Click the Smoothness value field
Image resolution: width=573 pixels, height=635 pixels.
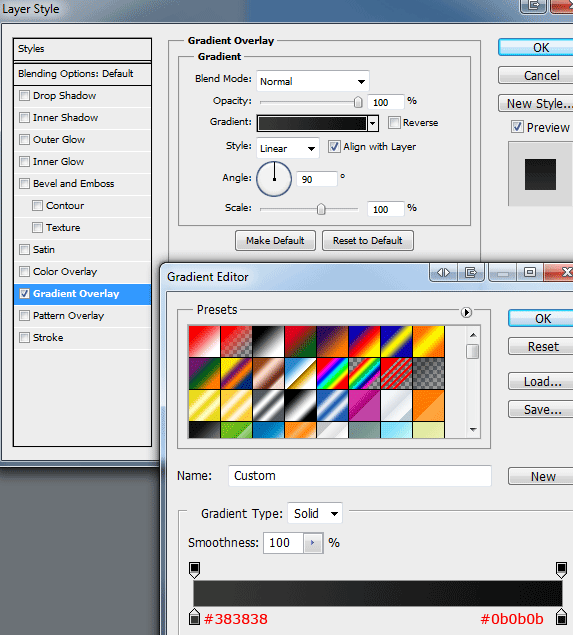tap(283, 543)
